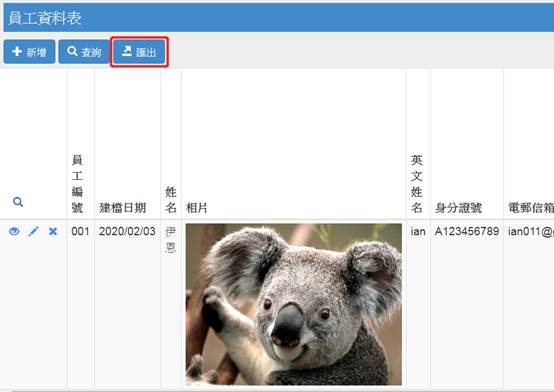Edit employee 001 with pencil icon

pyautogui.click(x=34, y=232)
